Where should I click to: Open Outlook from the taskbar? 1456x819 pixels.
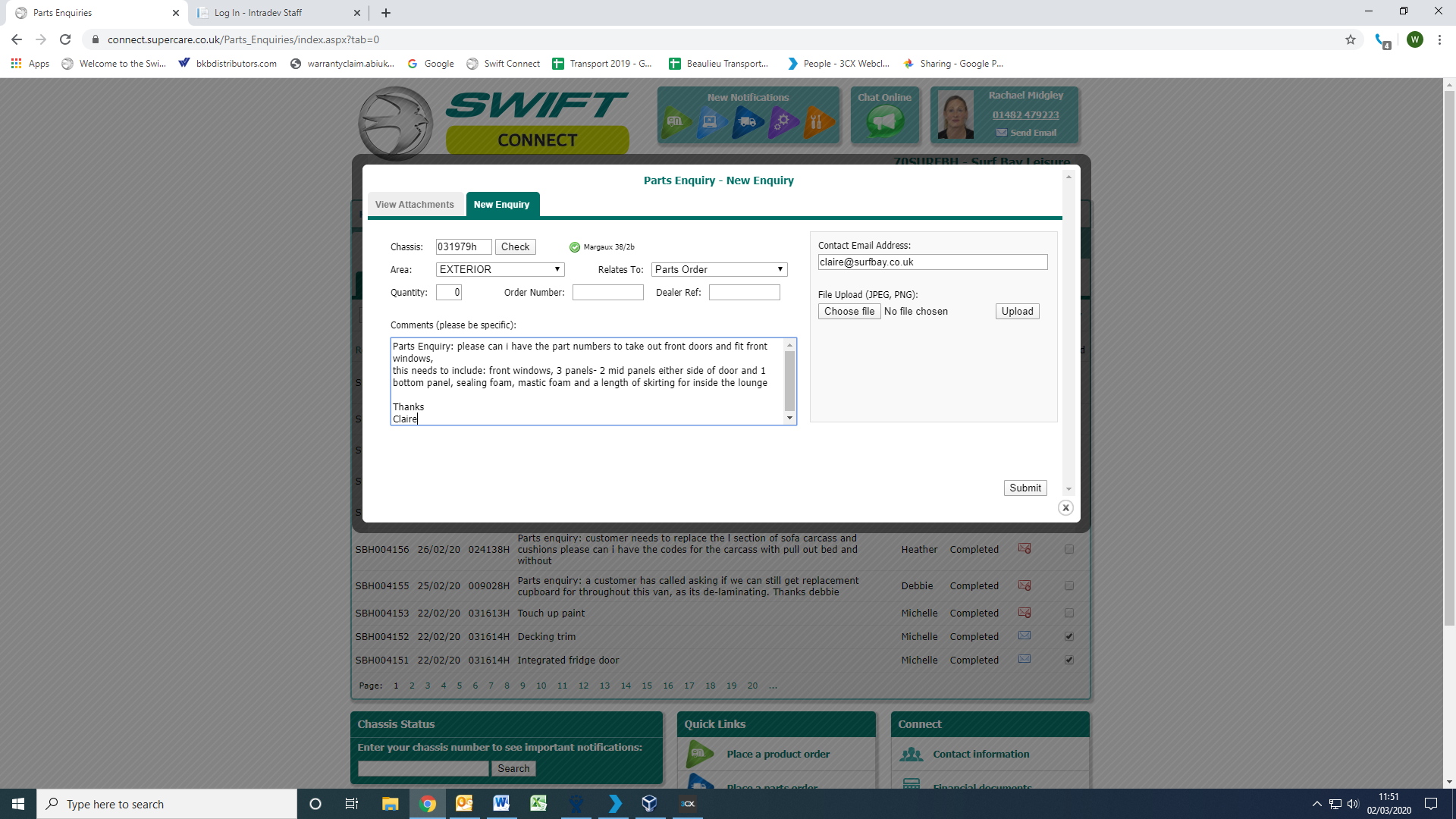click(464, 804)
